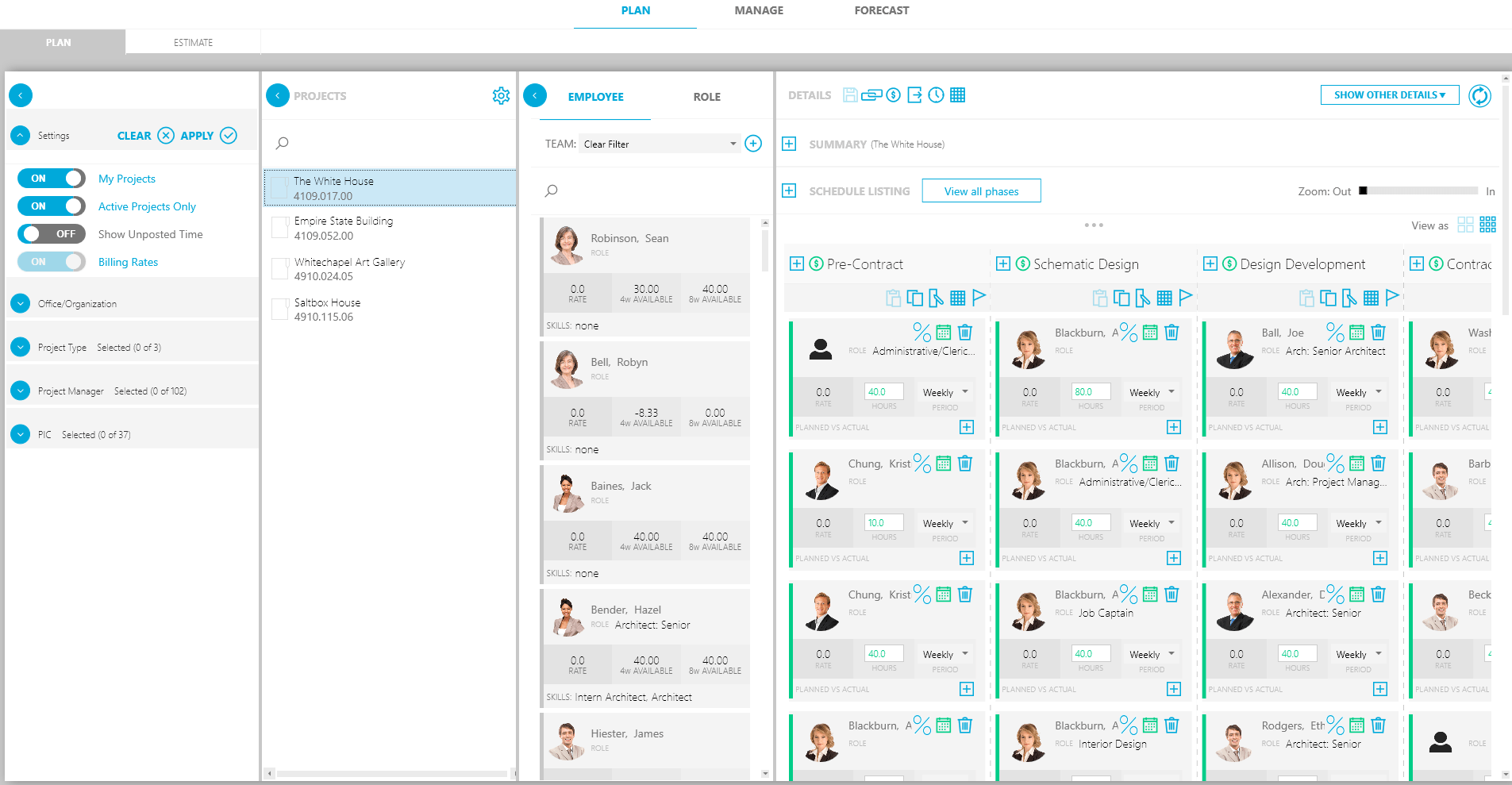Clear filters with the X icon
The width and height of the screenshot is (1512, 785).
[166, 136]
